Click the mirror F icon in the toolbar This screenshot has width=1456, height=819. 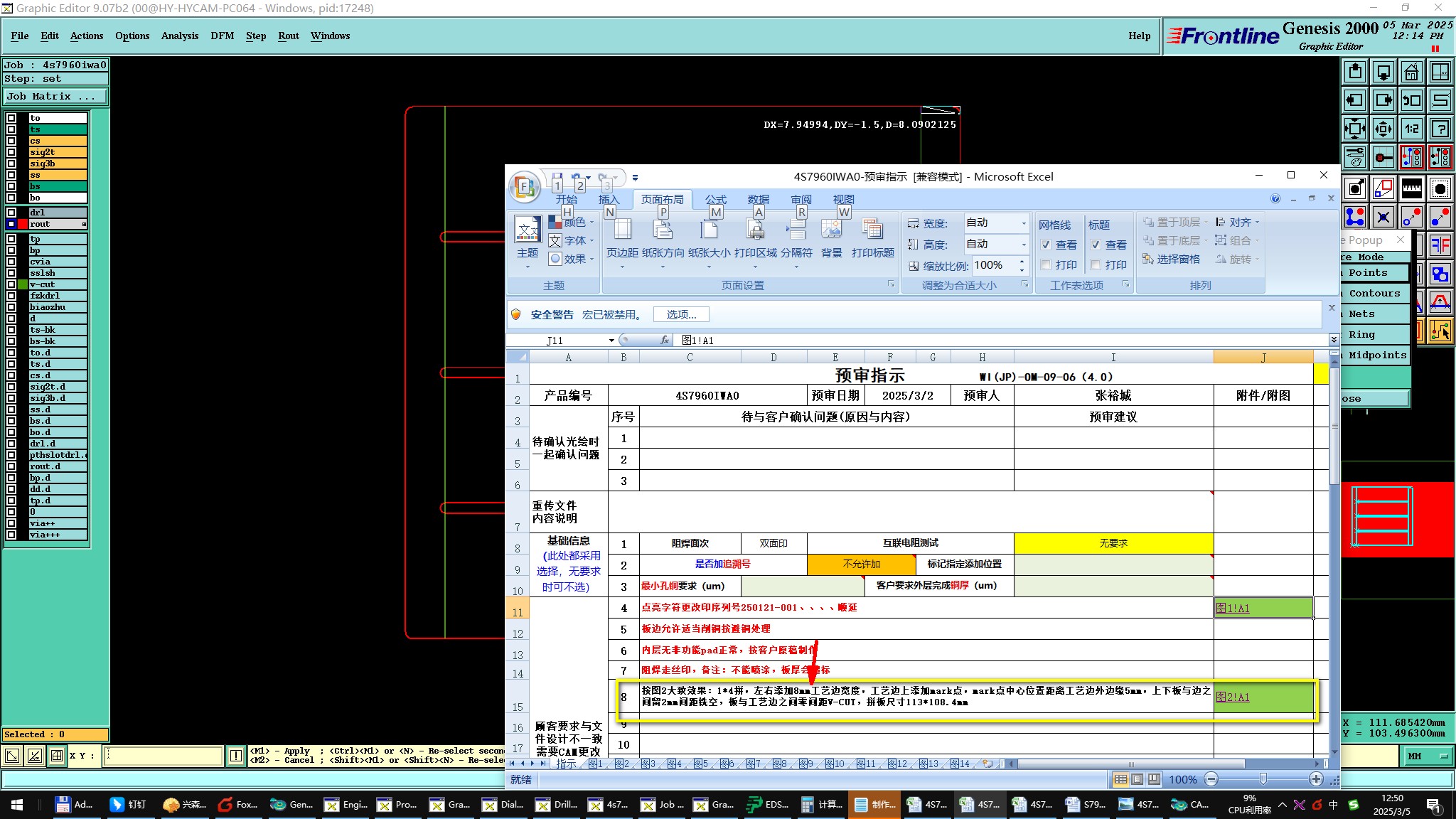coord(1440,246)
